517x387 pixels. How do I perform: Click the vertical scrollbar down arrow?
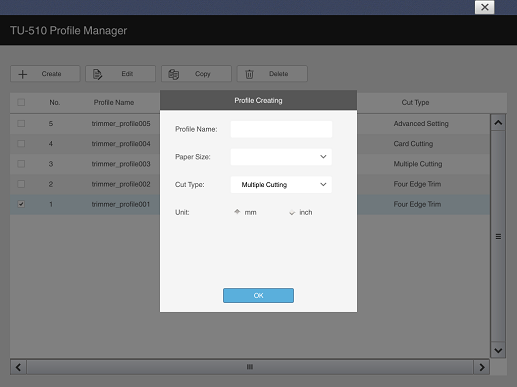[x=498, y=350]
